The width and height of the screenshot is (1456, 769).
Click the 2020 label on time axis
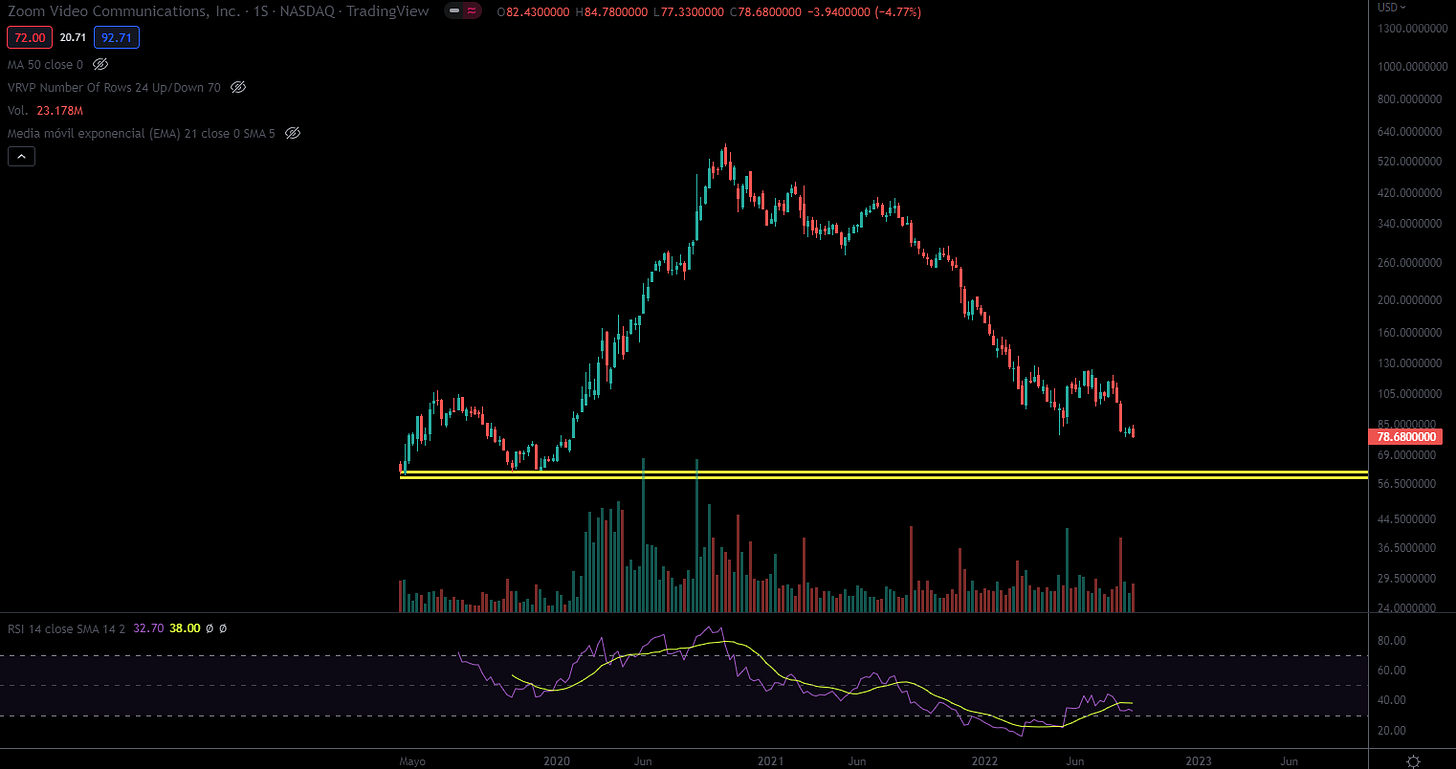point(557,761)
